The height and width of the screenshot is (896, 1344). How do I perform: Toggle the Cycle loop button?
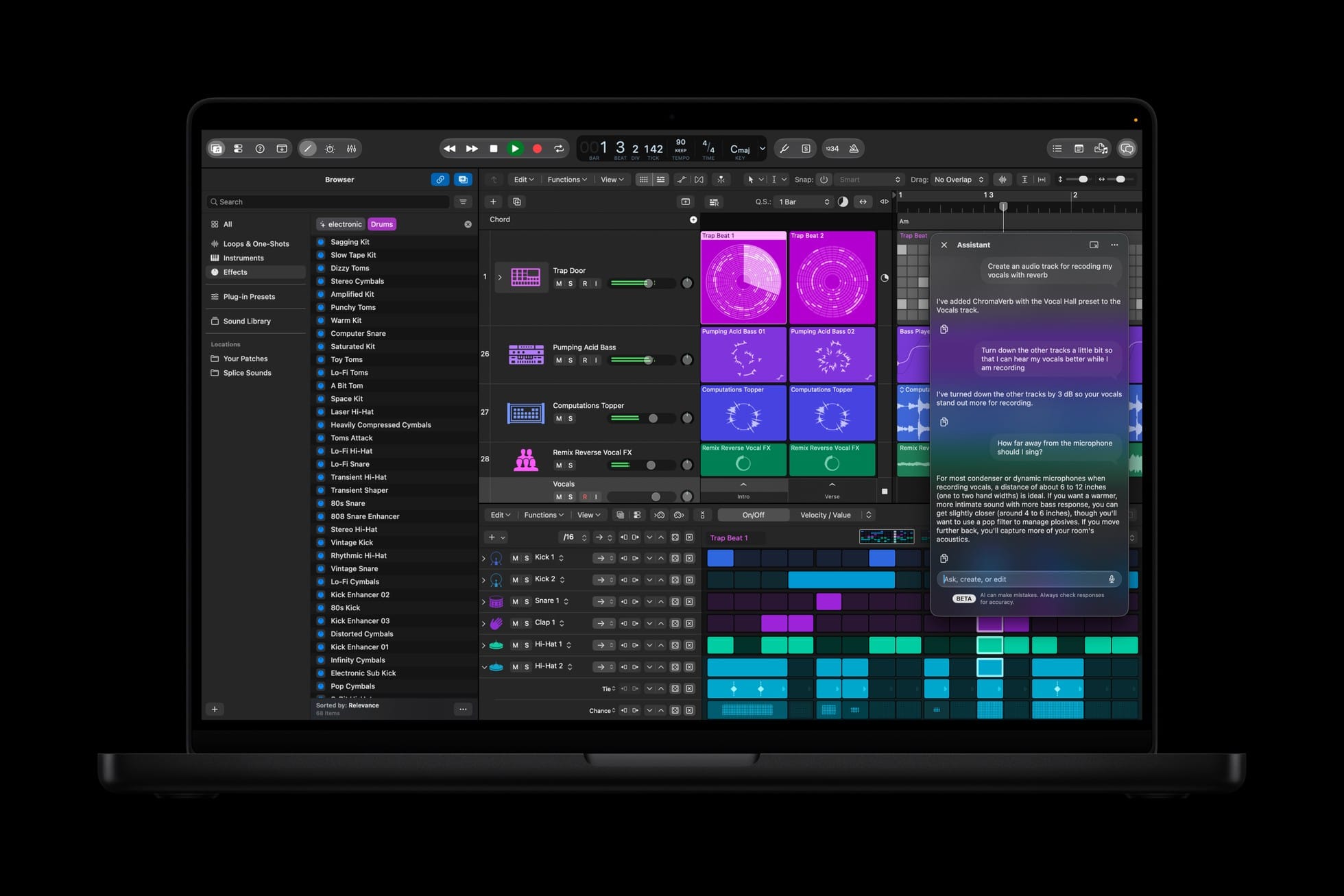[x=560, y=149]
